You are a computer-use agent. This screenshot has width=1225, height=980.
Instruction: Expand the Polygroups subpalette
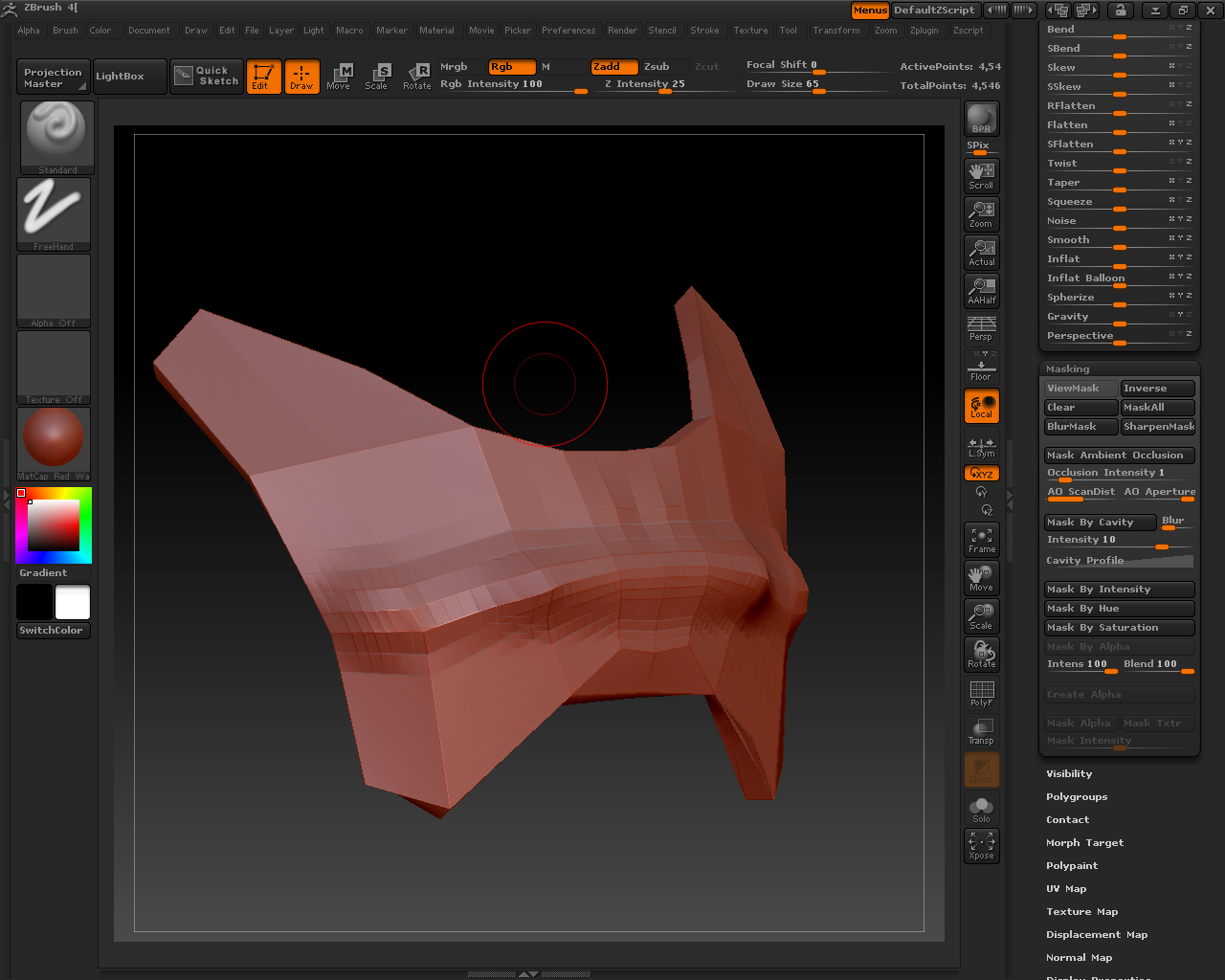(1077, 796)
